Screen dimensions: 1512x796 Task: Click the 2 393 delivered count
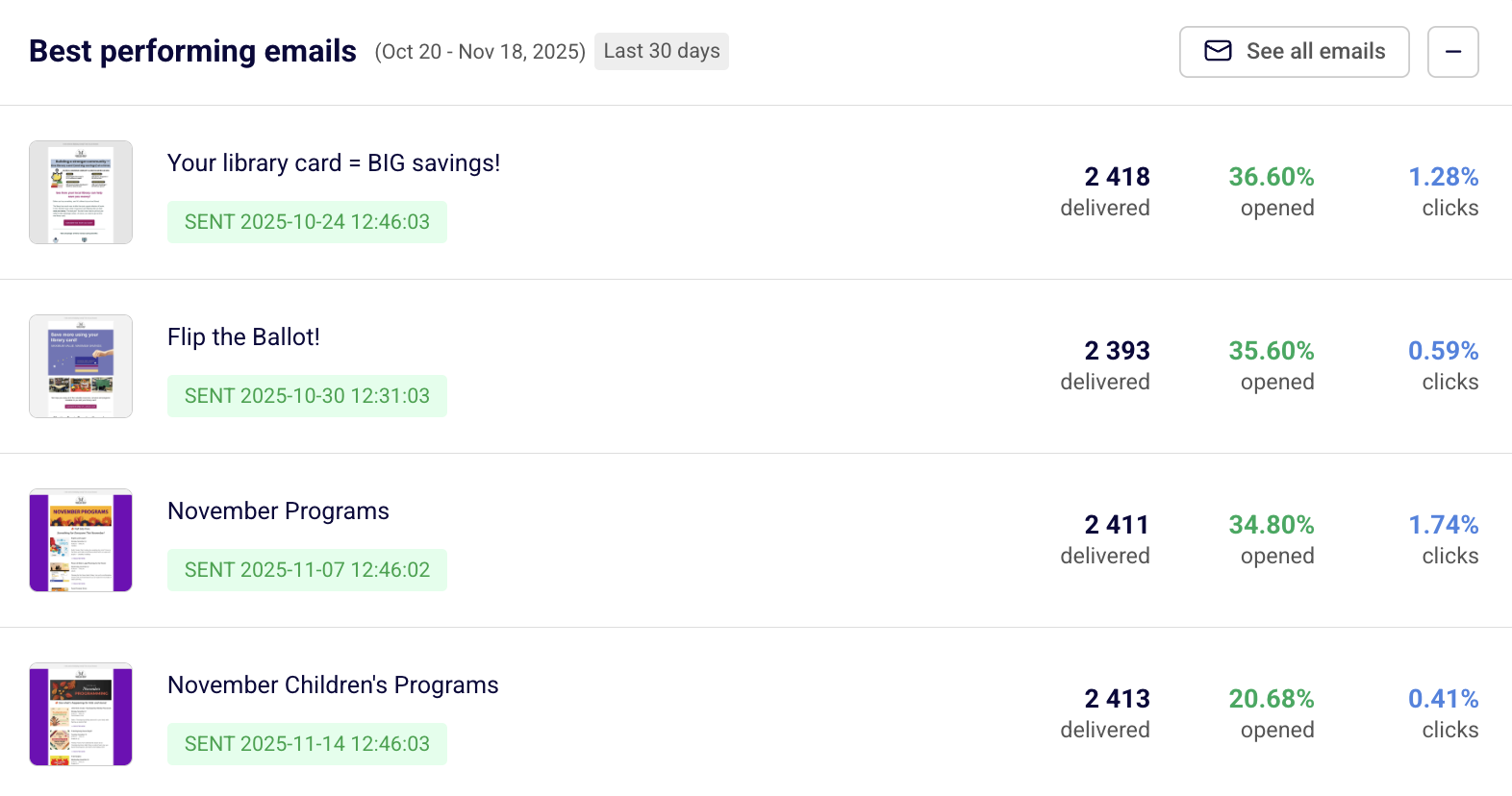point(1116,352)
